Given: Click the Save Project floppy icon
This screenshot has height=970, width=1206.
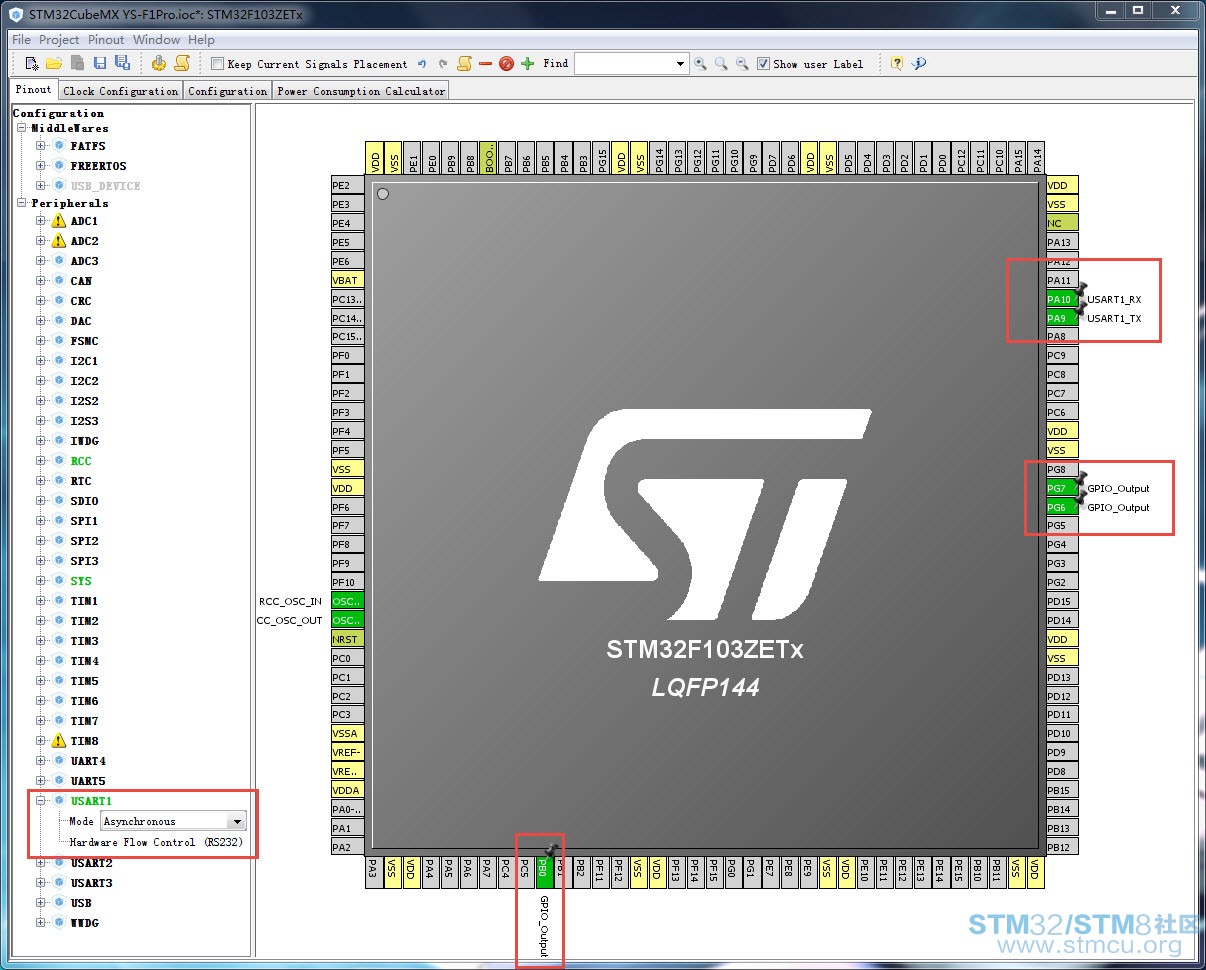Looking at the screenshot, I should pyautogui.click(x=100, y=63).
